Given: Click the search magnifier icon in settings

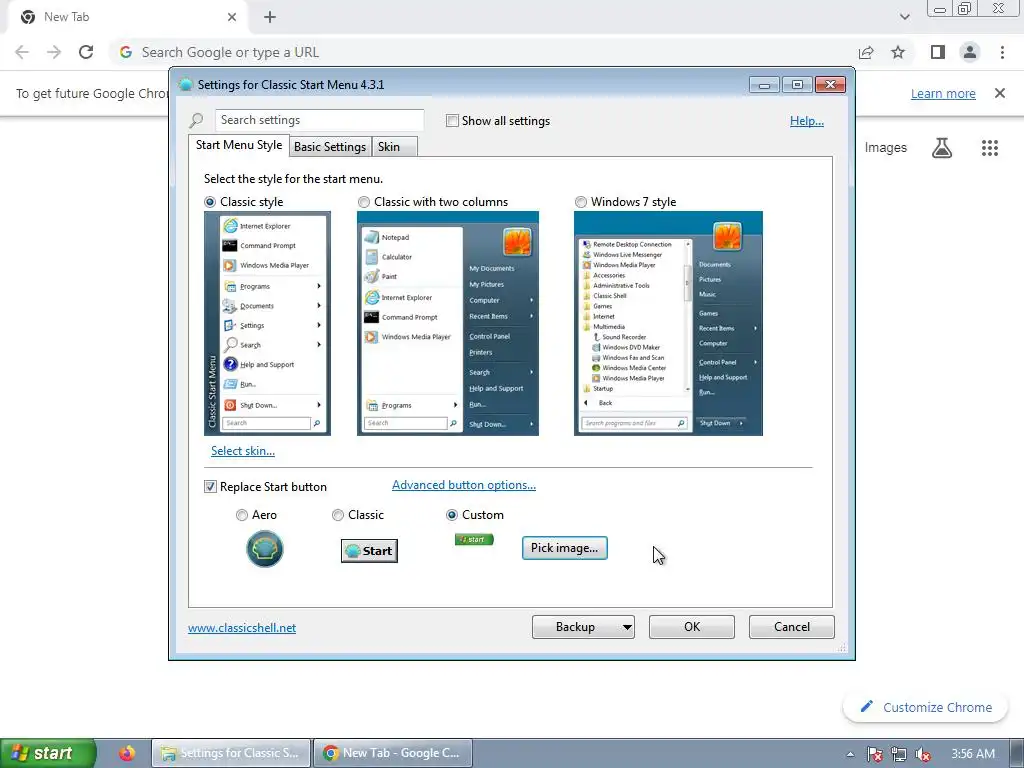Looking at the screenshot, I should [196, 120].
